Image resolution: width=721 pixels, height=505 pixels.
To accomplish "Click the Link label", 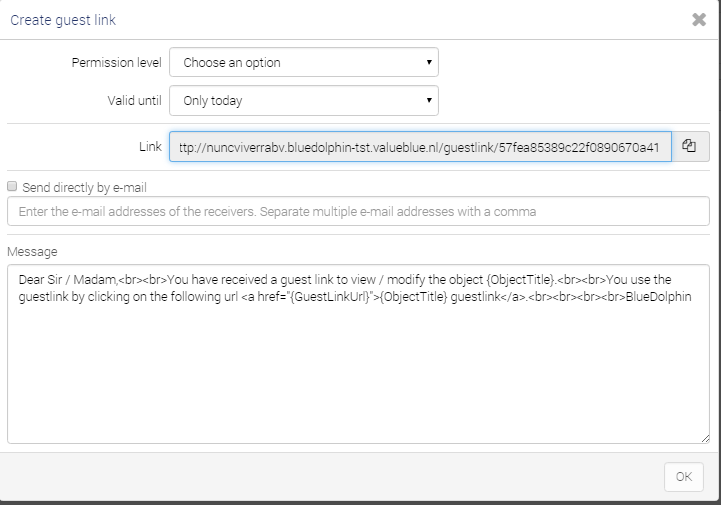I will (x=150, y=146).
